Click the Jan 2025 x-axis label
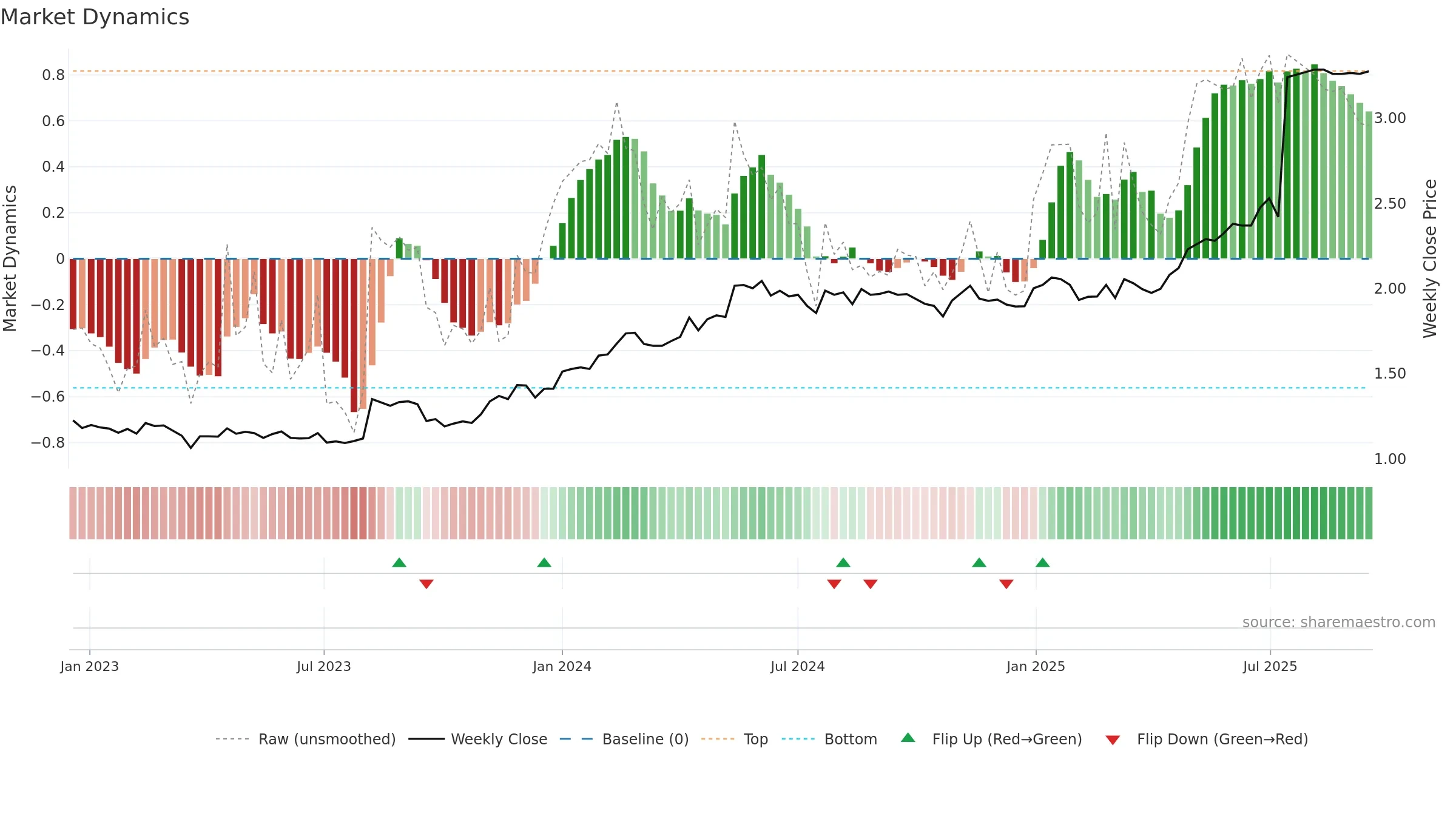The image size is (1456, 819). [1036, 667]
